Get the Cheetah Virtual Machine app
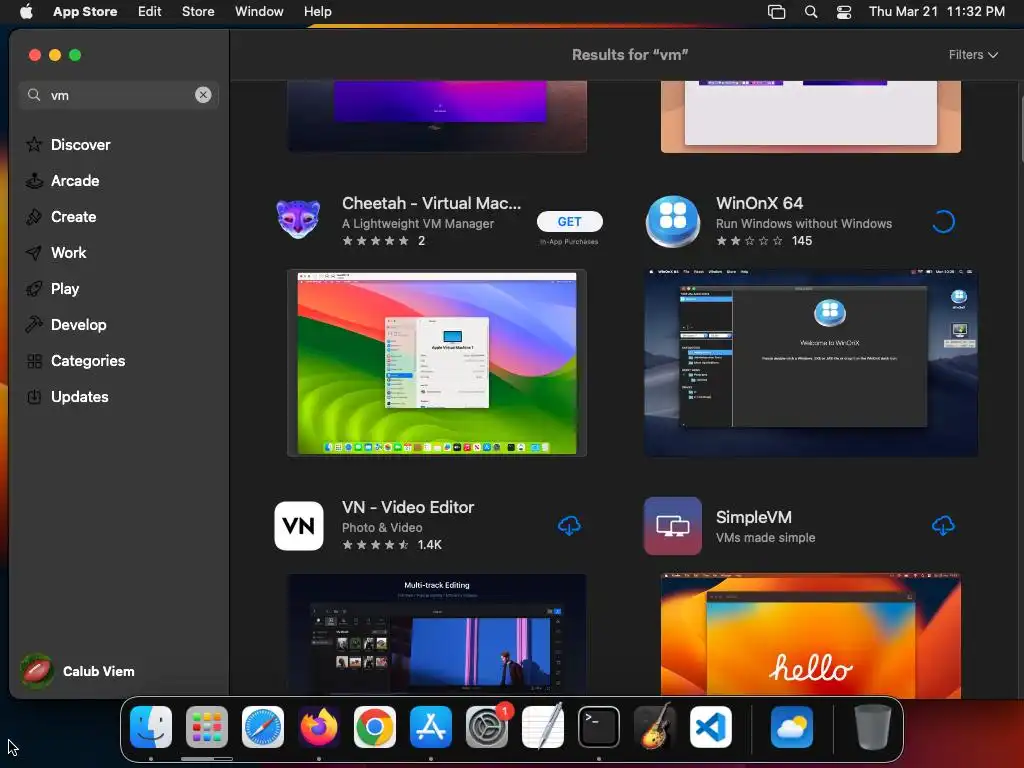The height and width of the screenshot is (768, 1024). [569, 221]
